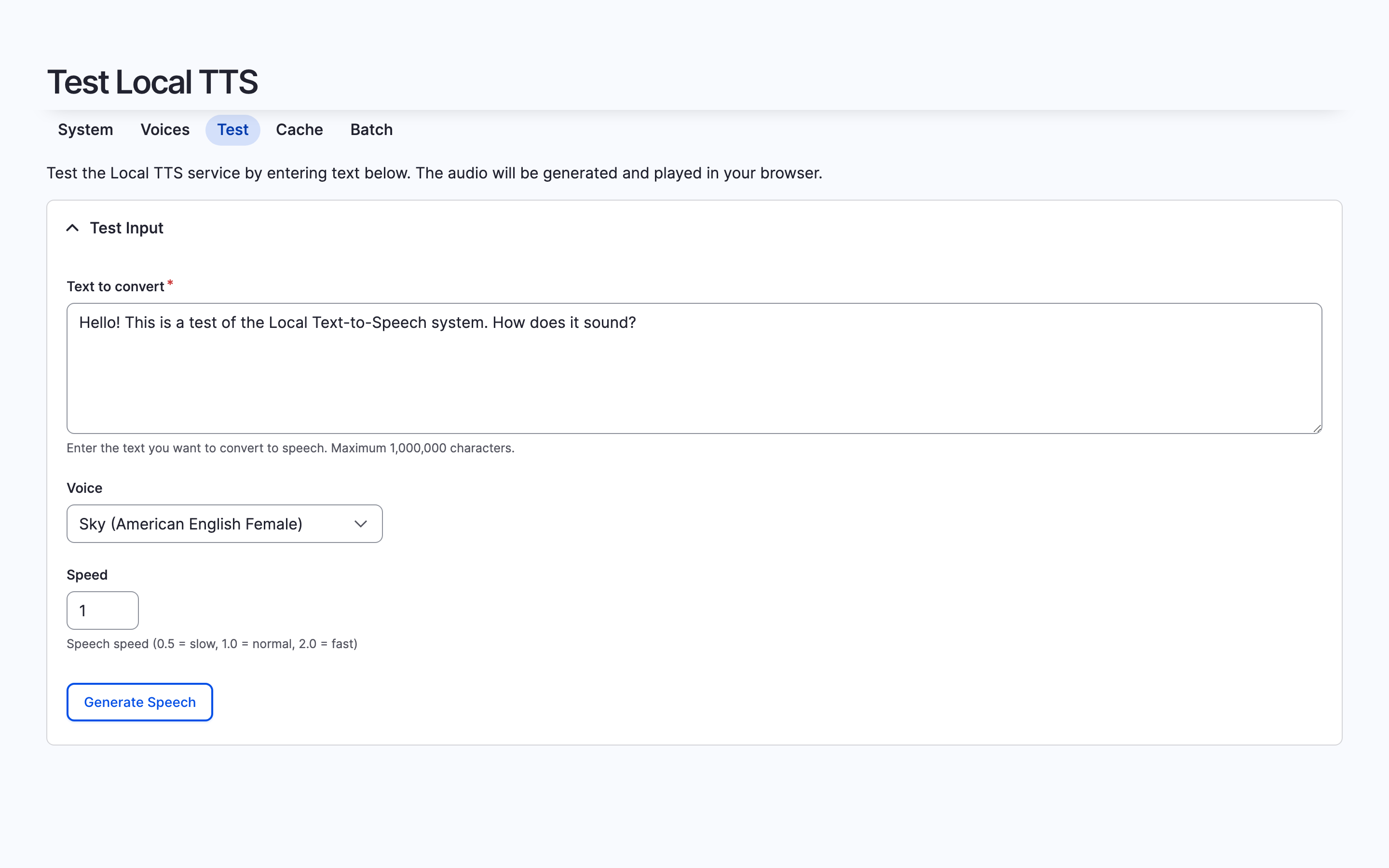Click the Test Local TTS heading
The image size is (1389, 868).
[153, 81]
